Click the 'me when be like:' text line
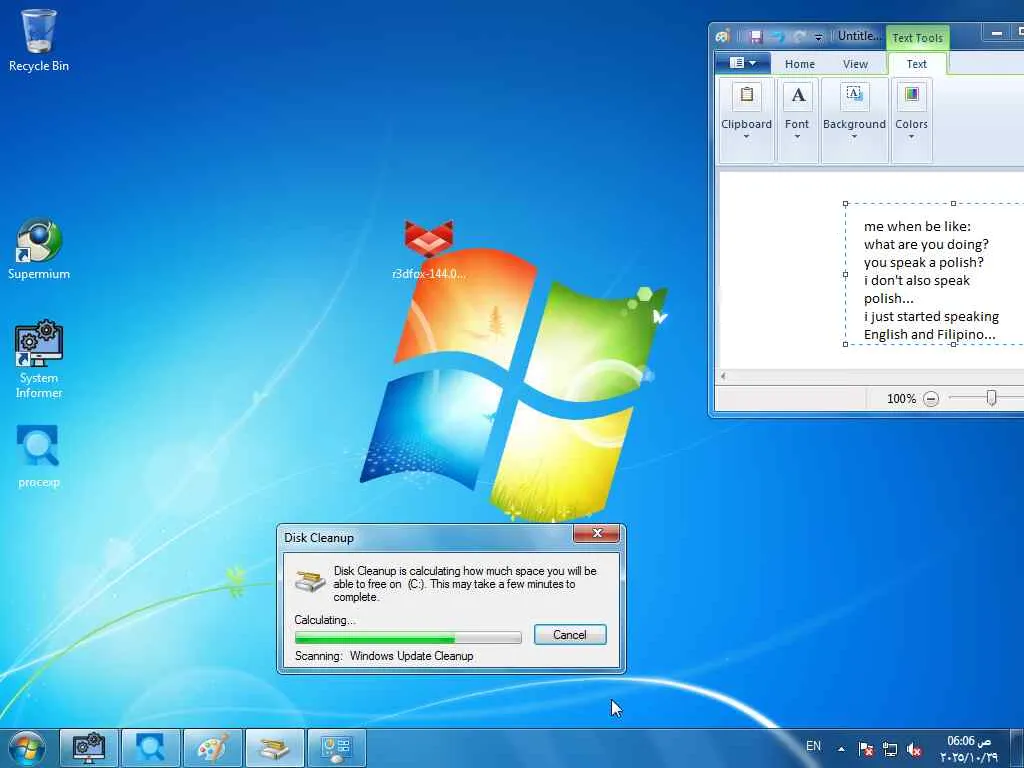 pos(917,227)
